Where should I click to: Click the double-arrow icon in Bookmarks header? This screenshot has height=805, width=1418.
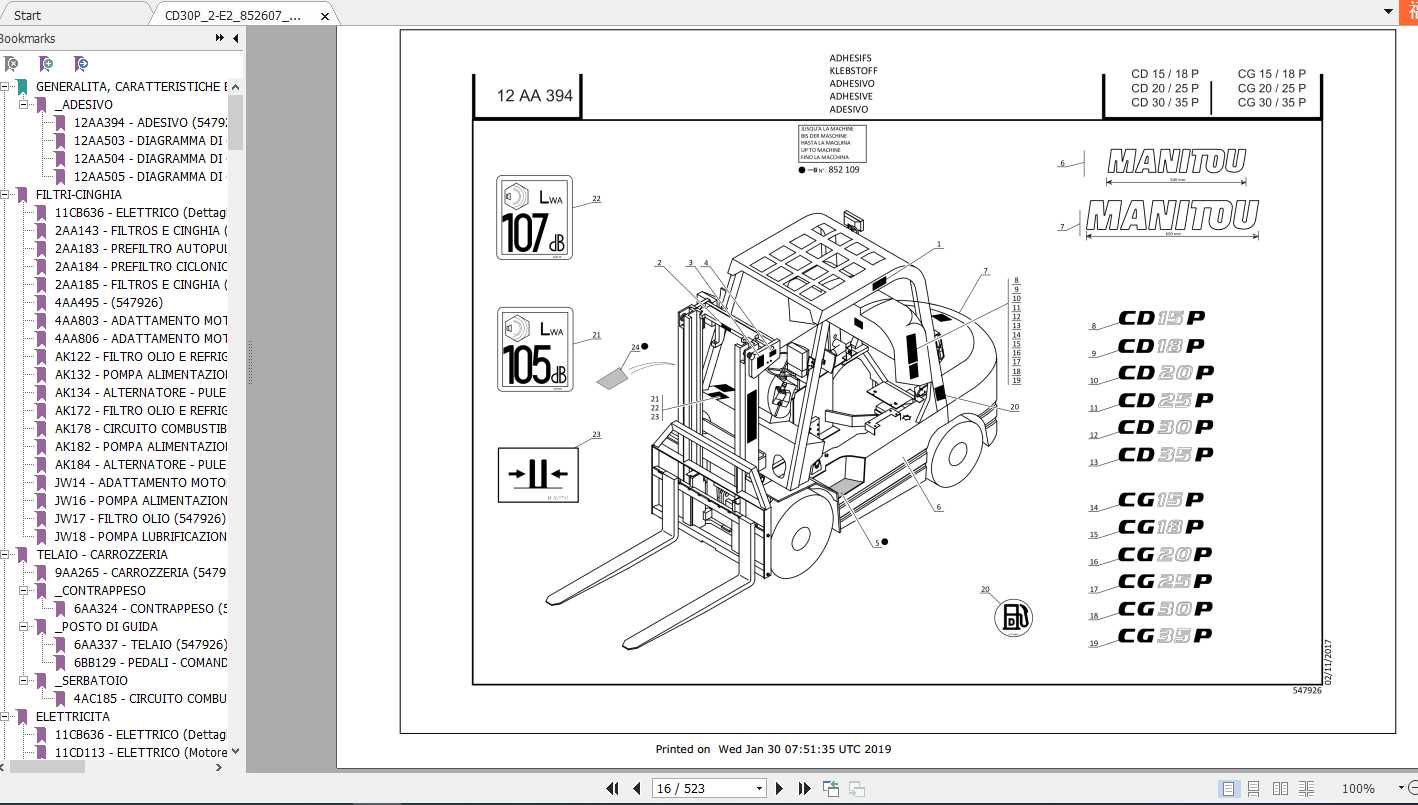[220, 38]
